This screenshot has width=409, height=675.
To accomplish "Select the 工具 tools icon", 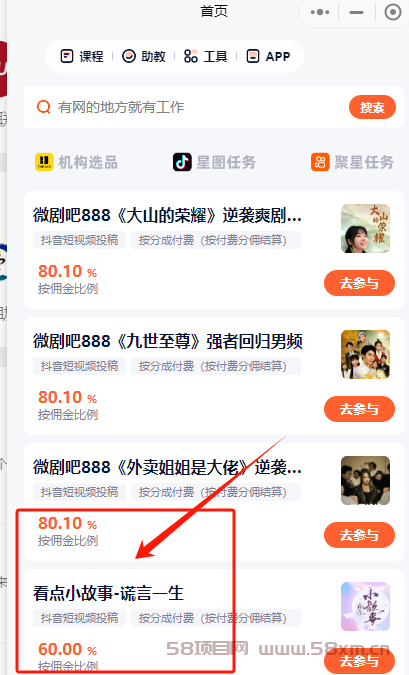I will pyautogui.click(x=191, y=56).
